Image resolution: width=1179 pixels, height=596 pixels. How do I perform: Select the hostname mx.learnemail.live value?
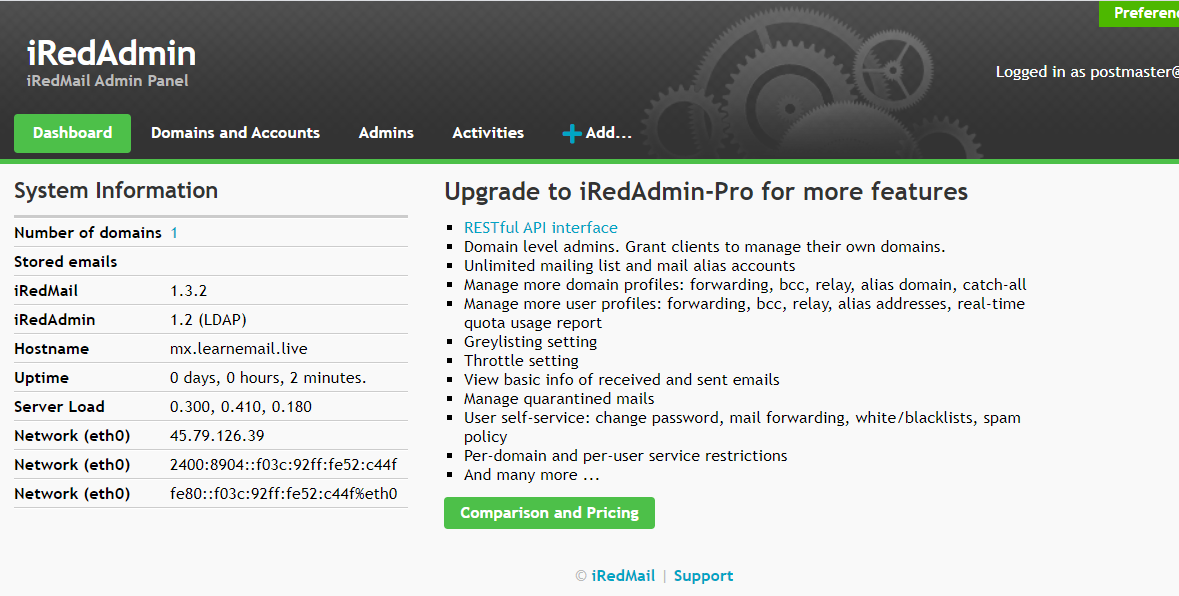[x=238, y=349]
